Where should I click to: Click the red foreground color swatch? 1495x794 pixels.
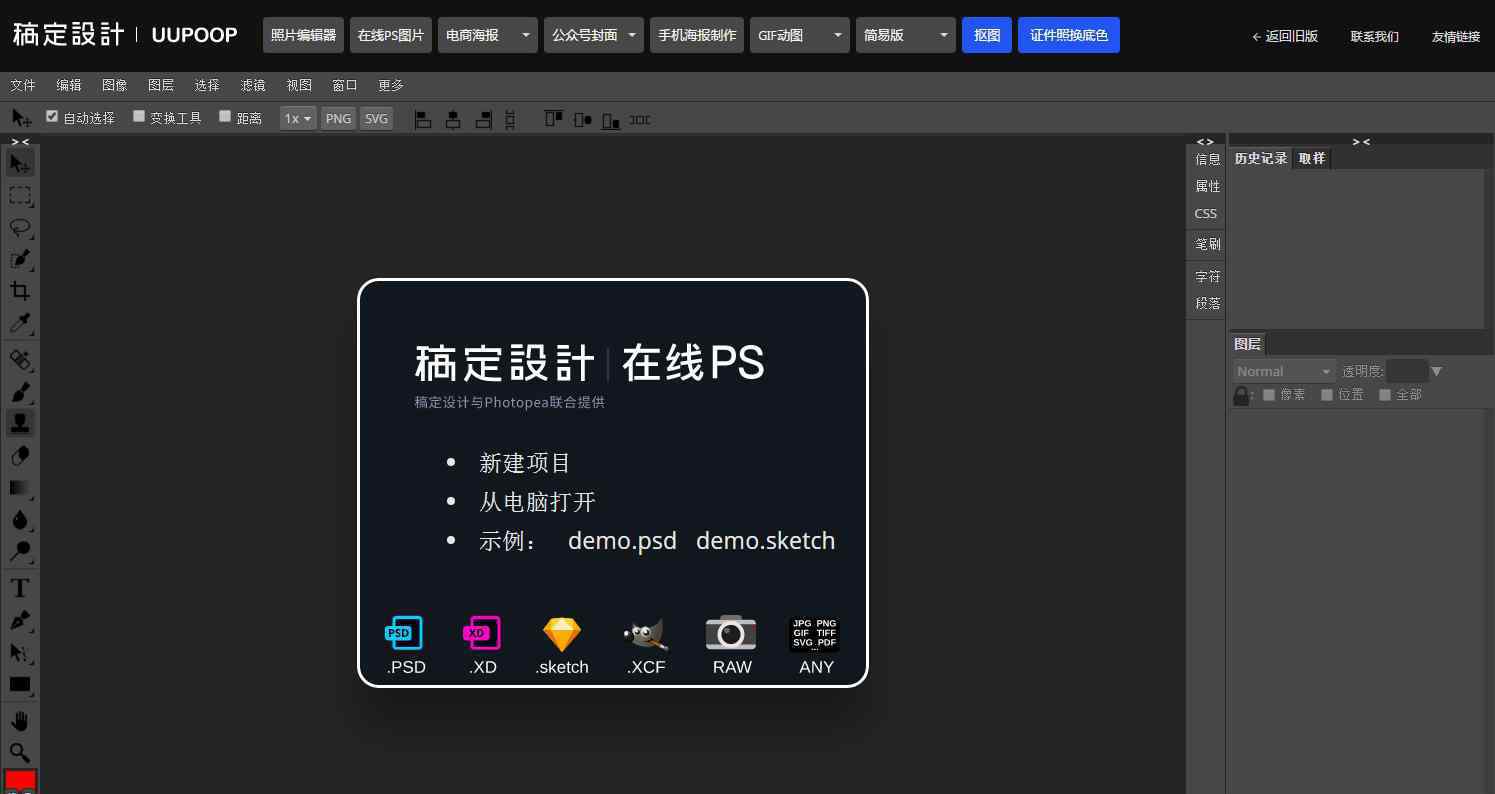(20, 780)
